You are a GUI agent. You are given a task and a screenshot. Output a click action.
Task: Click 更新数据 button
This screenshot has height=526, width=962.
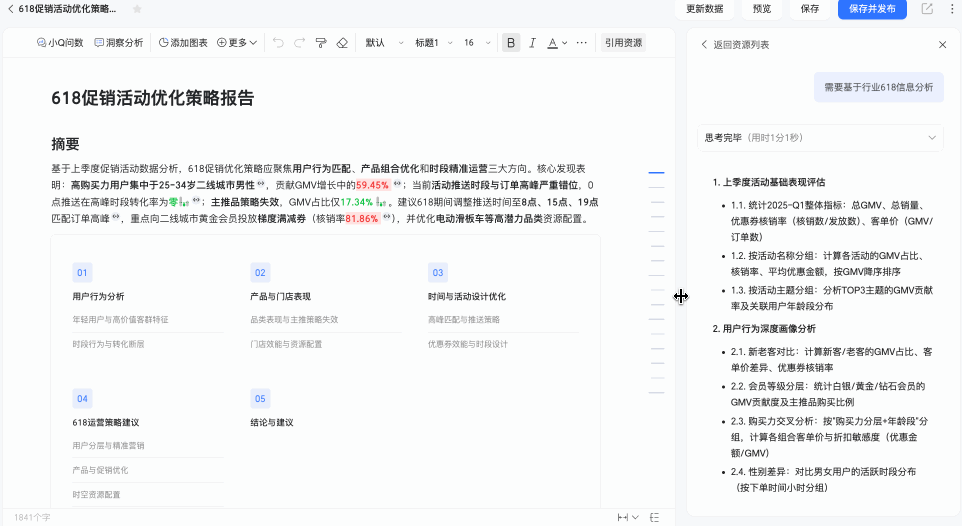704,9
